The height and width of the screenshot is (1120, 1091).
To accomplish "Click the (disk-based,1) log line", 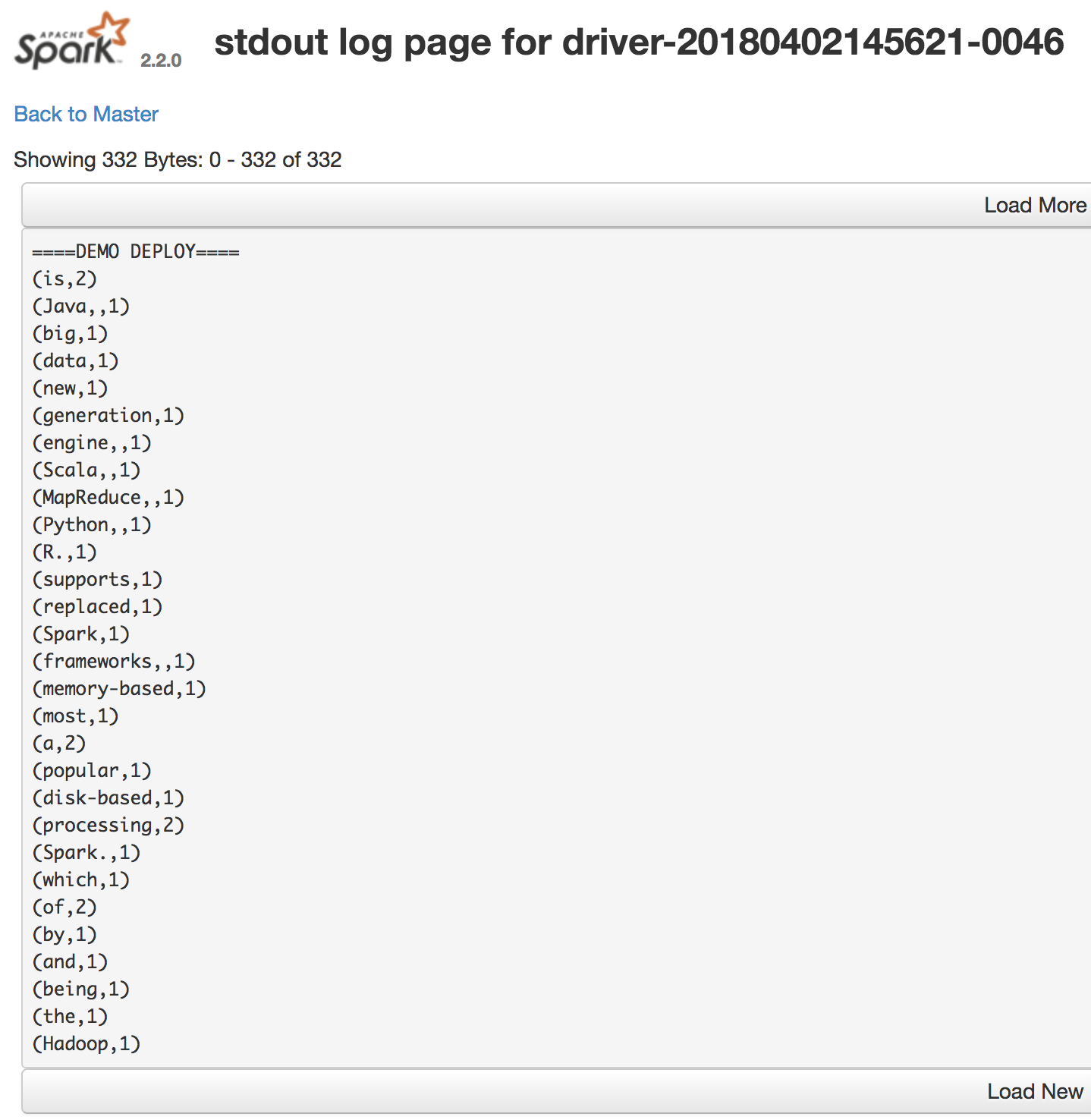I will point(108,798).
